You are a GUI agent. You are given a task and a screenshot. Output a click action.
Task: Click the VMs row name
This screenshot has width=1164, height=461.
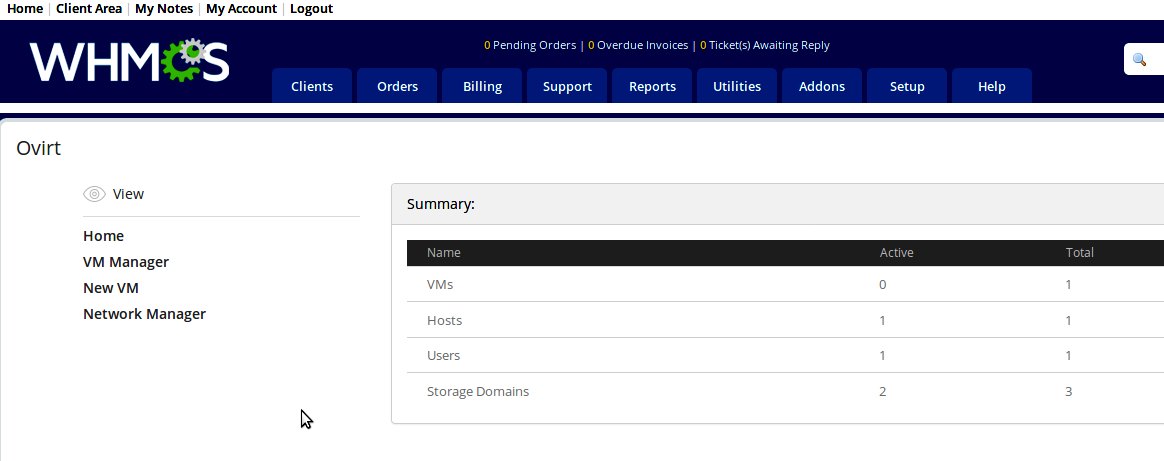point(440,284)
